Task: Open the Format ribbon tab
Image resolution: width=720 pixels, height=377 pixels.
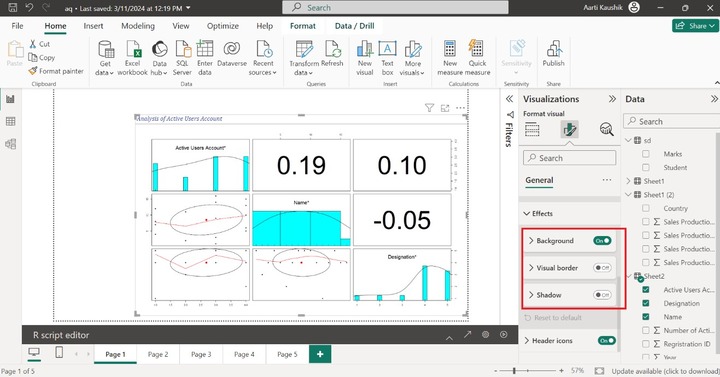Action: coord(303,26)
